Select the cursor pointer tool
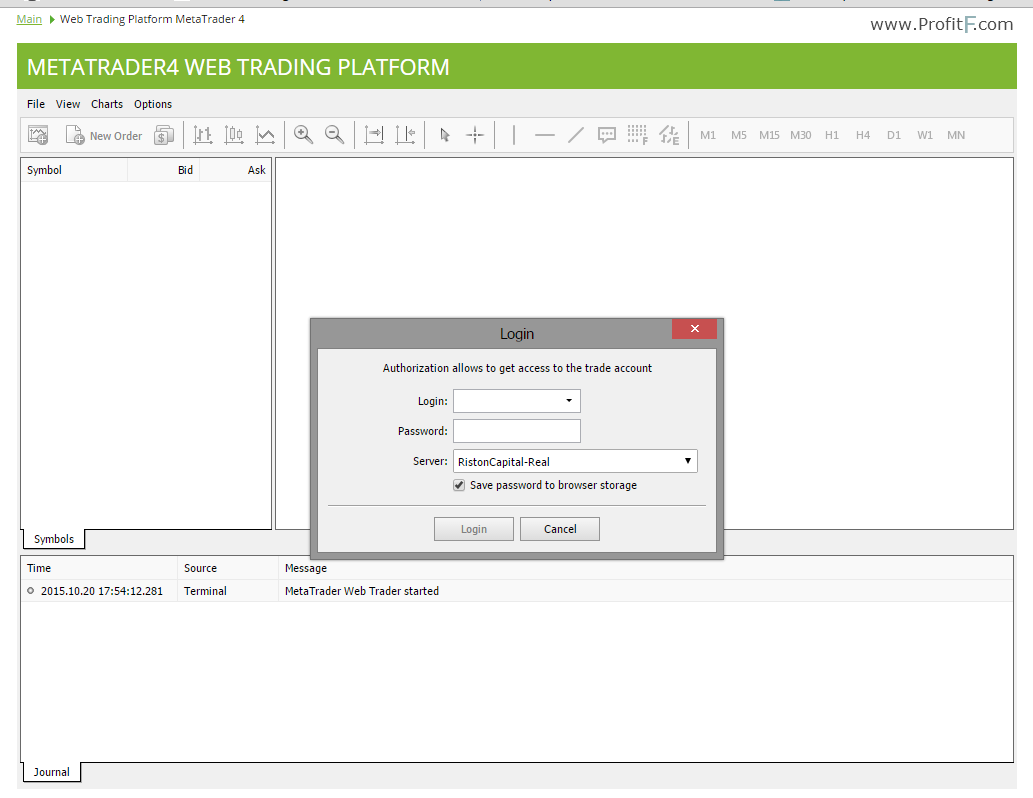 [445, 135]
